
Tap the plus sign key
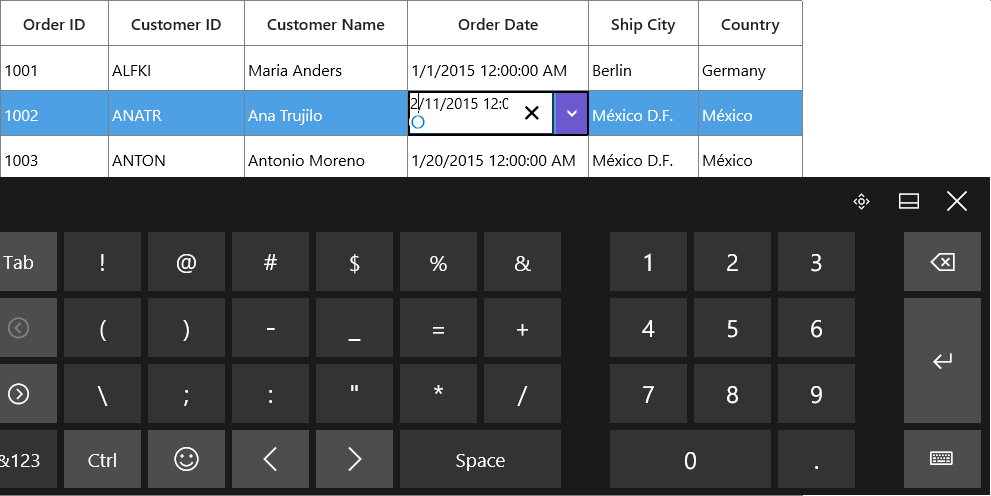(x=523, y=328)
